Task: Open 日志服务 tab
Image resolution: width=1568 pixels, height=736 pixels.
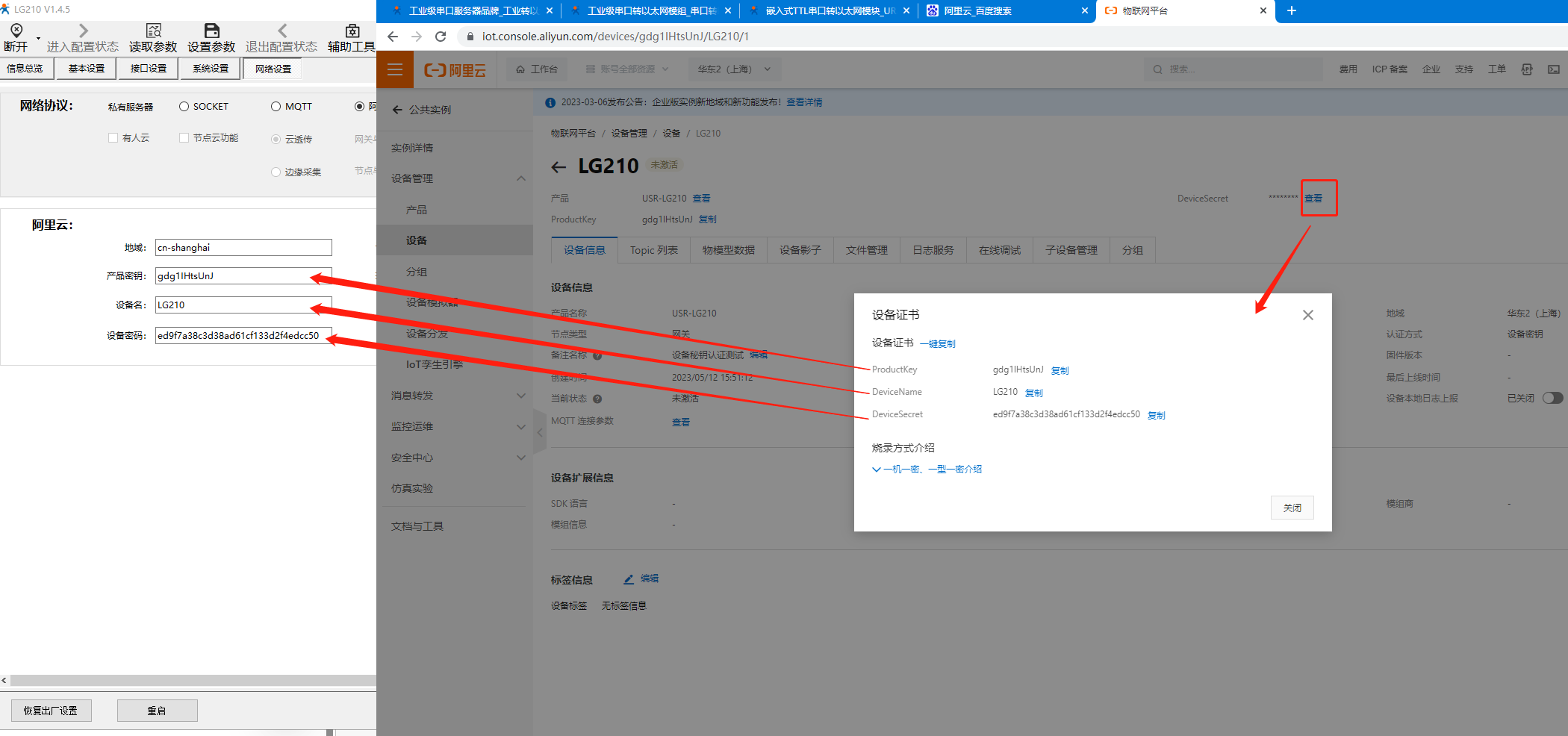Action: tap(933, 250)
